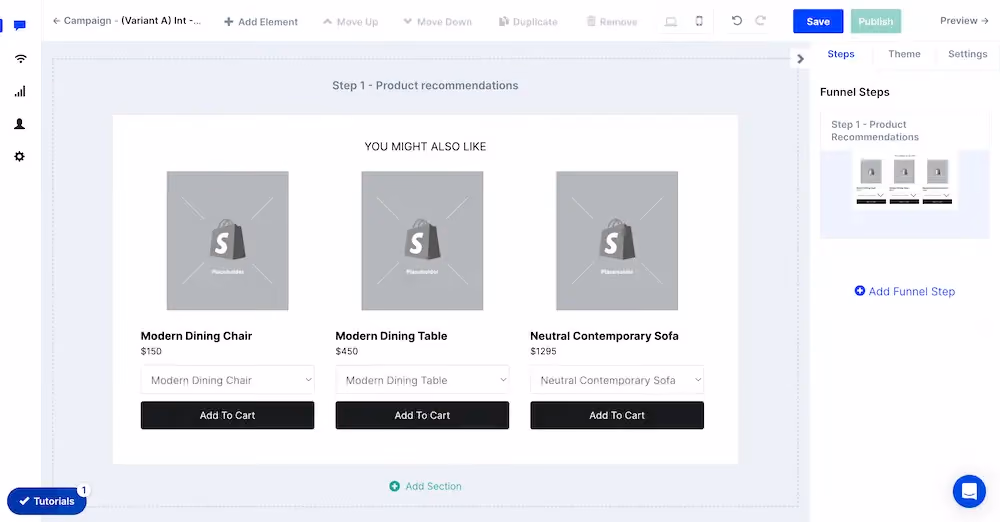Image resolution: width=1000 pixels, height=522 pixels.
Task: Click the Modern Dining Table product title
Action: click(392, 336)
